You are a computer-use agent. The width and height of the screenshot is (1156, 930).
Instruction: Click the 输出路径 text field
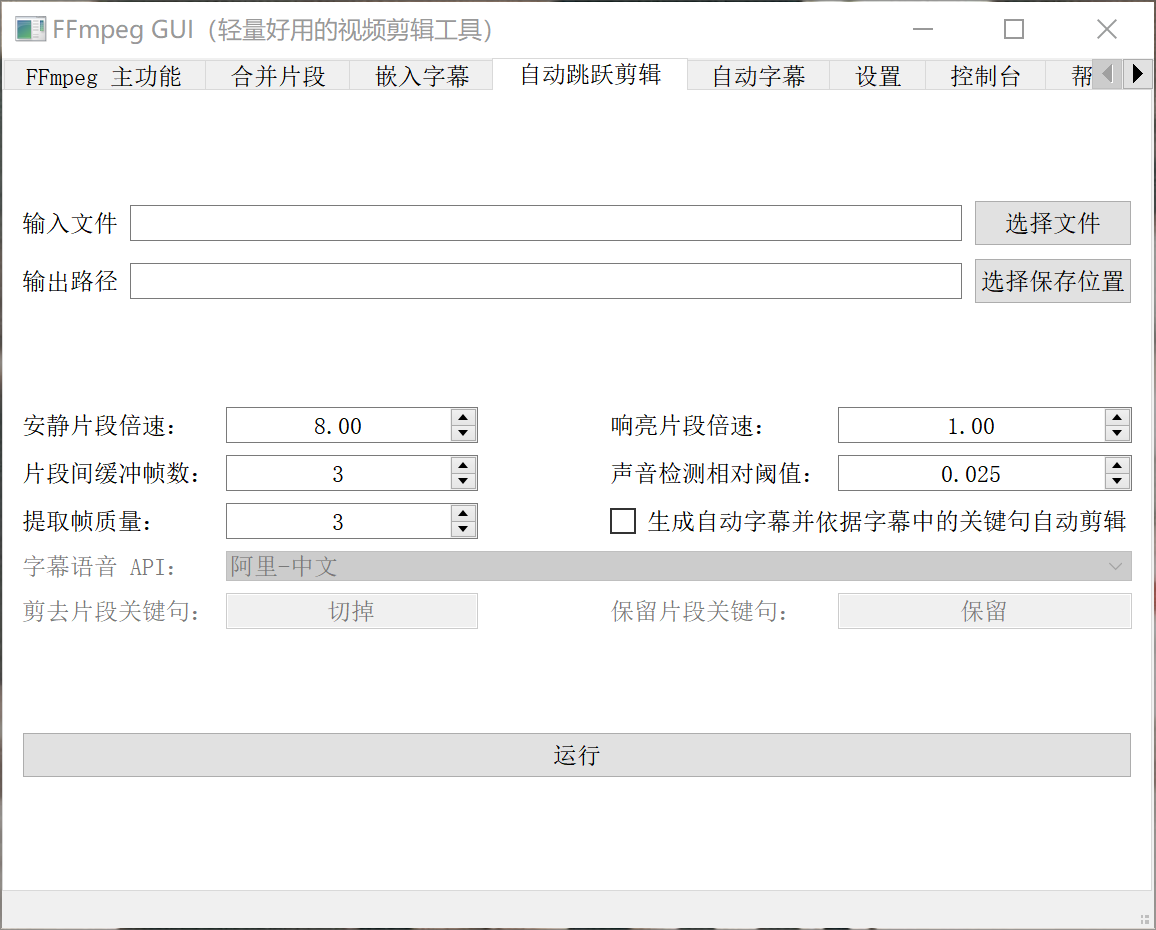coord(546,281)
